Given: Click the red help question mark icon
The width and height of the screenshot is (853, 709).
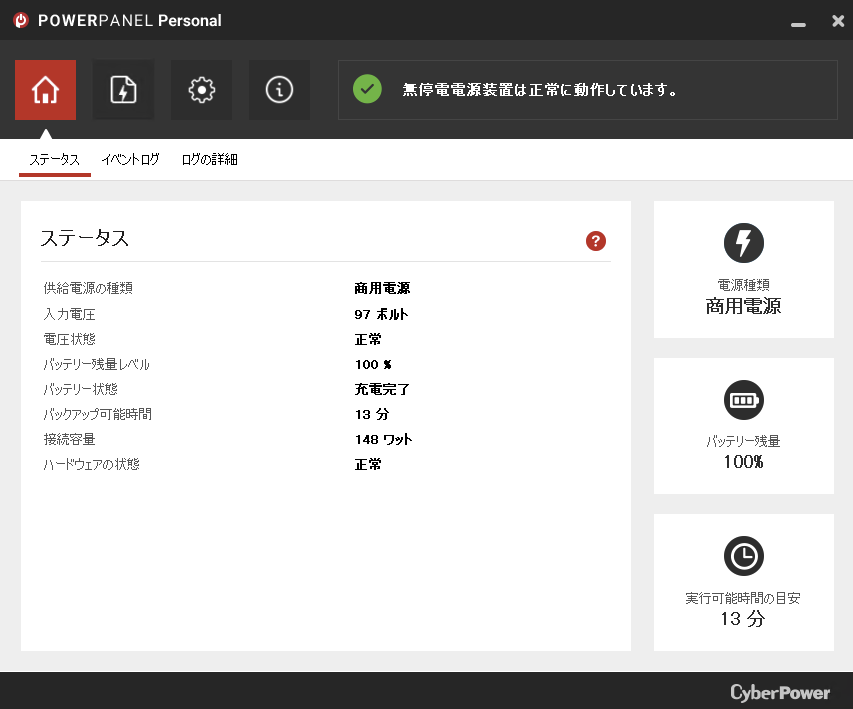Looking at the screenshot, I should [x=596, y=241].
